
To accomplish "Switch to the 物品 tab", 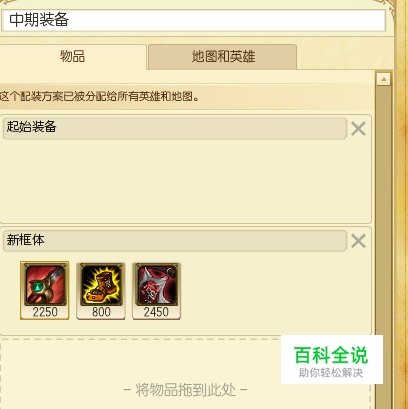I will (72, 57).
